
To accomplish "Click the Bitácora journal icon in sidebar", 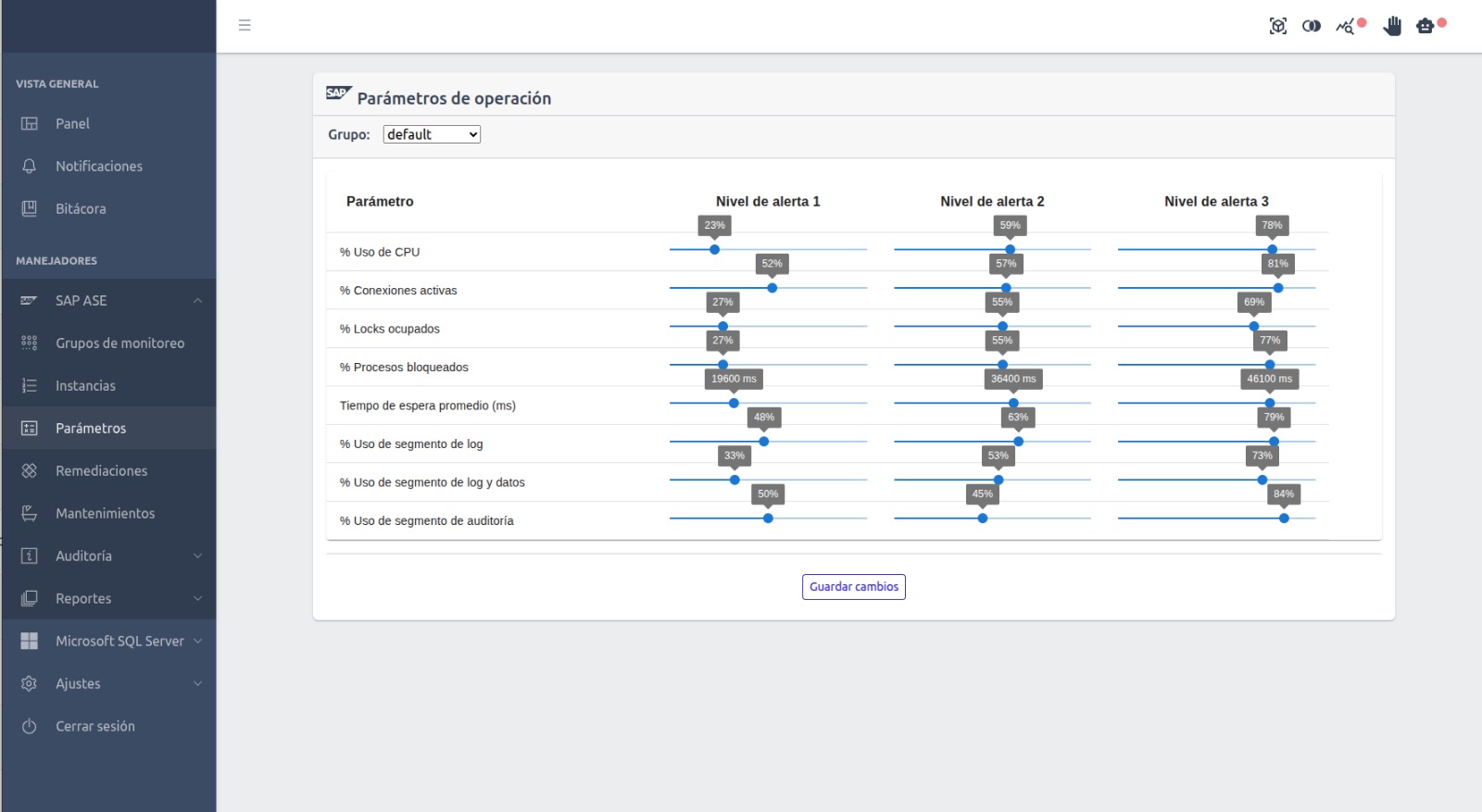I will pyautogui.click(x=30, y=208).
